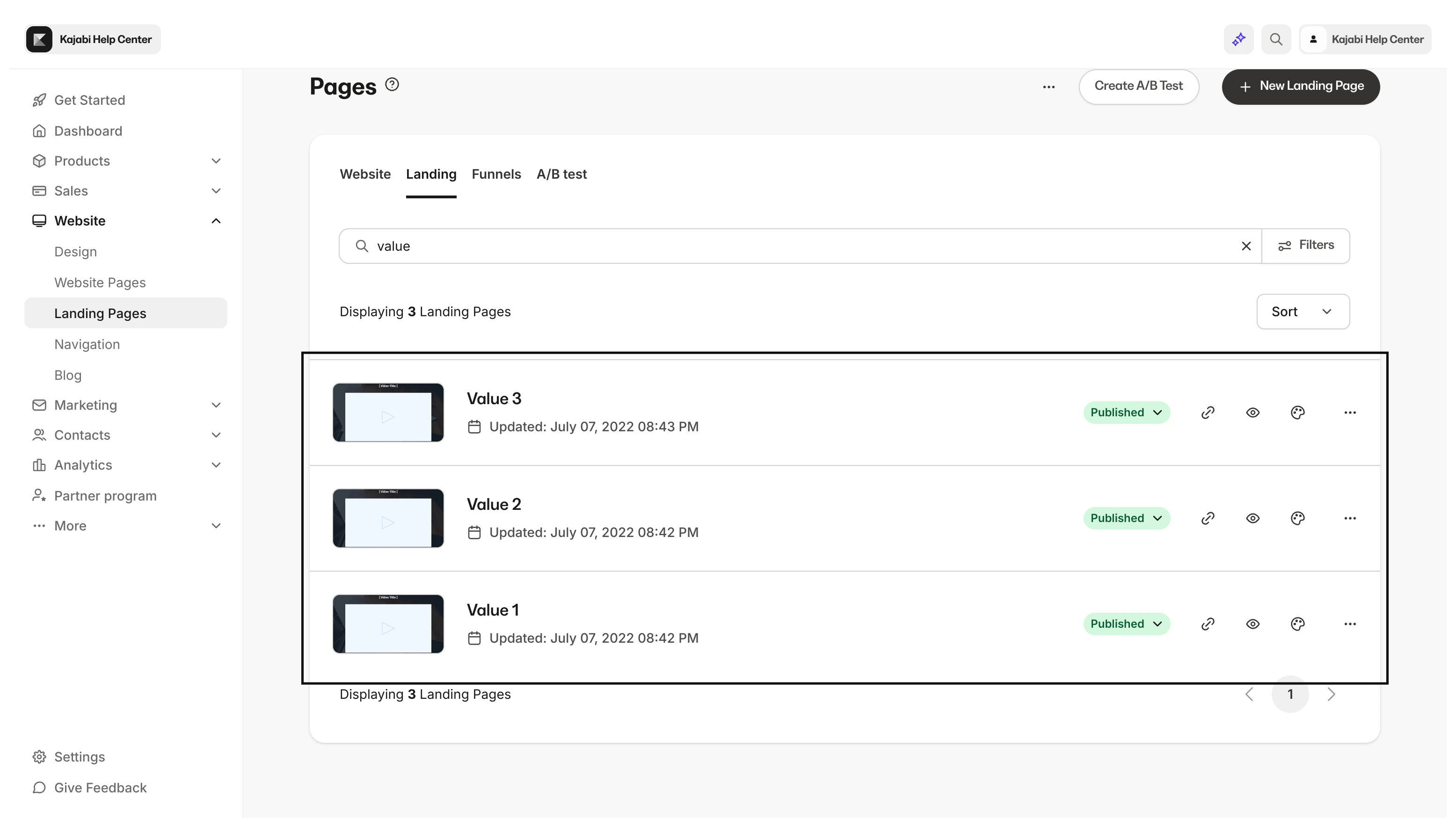The width and height of the screenshot is (1456, 827).
Task: Open more options for the Value 3 page
Action: [1350, 413]
